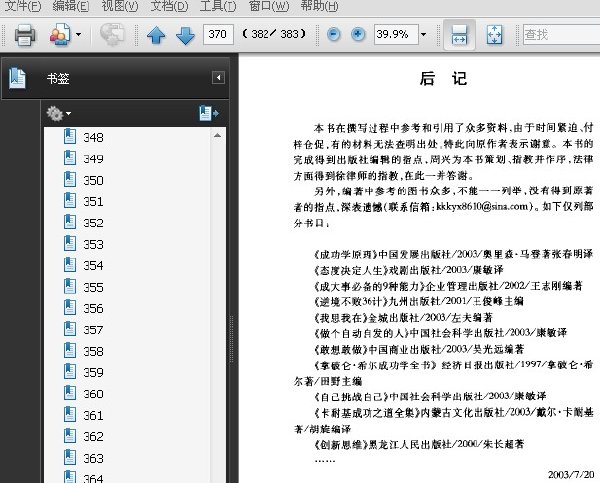Click the bookmark icon beside 362
The height and width of the screenshot is (483, 600).
tap(70, 436)
